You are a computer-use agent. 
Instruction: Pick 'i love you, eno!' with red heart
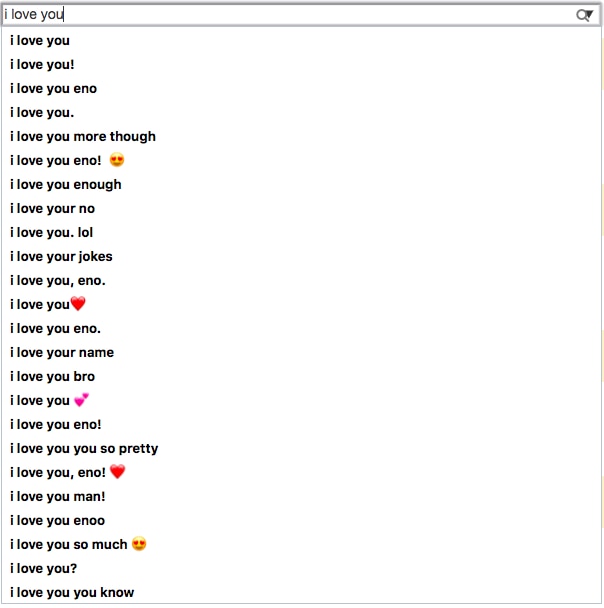[x=302, y=473]
